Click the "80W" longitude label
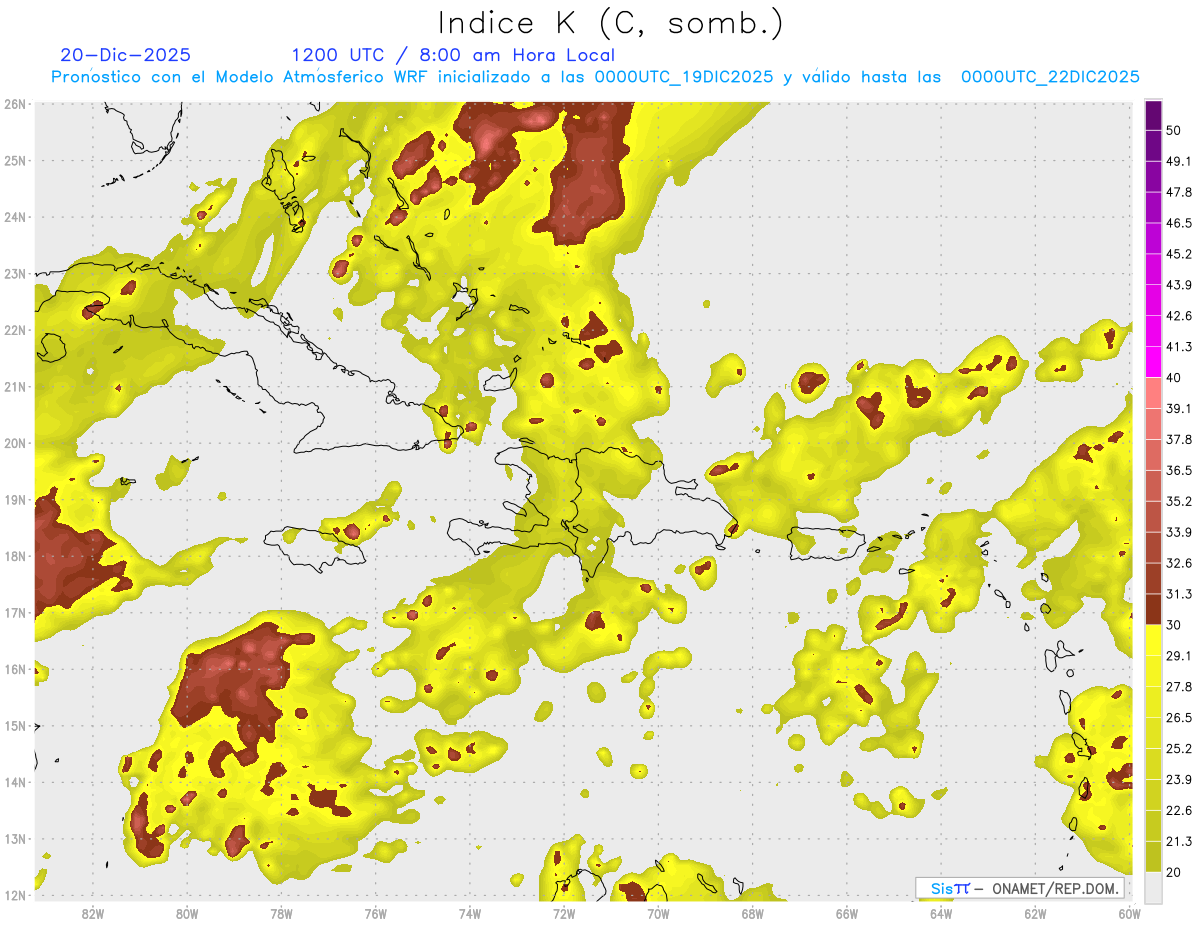Viewport: 1200px width, 927px height. (x=186, y=913)
